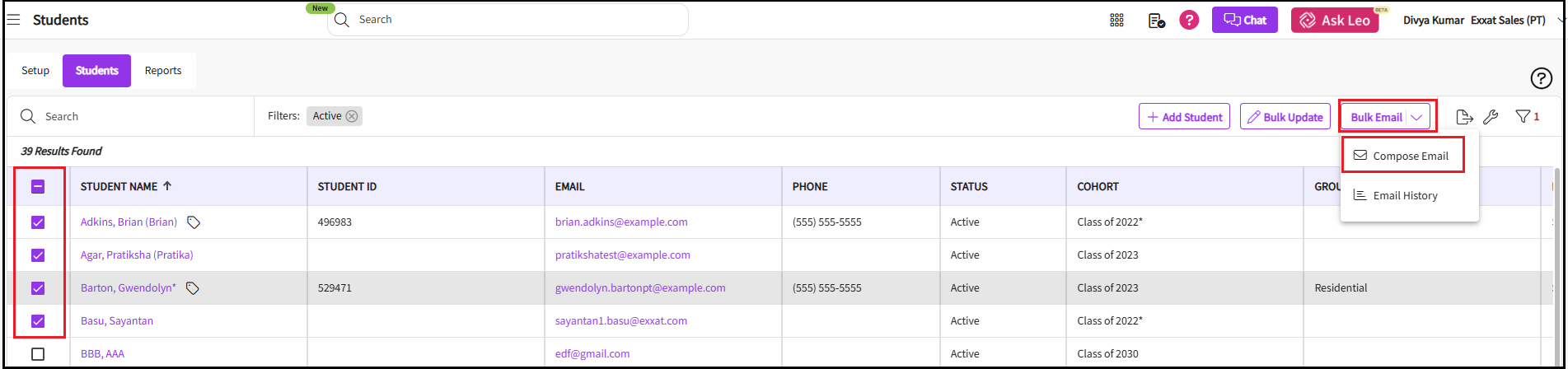The height and width of the screenshot is (369, 1568).
Task: Uncheck the Adkins, Brian row checkbox
Action: pyautogui.click(x=38, y=222)
